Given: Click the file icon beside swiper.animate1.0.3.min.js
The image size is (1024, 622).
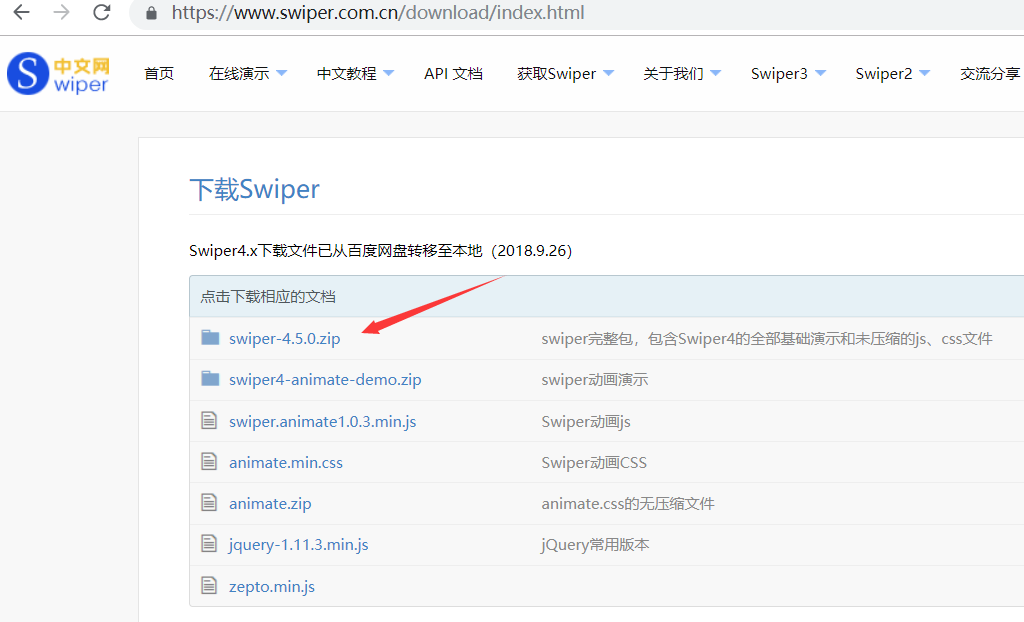Looking at the screenshot, I should pos(209,420).
